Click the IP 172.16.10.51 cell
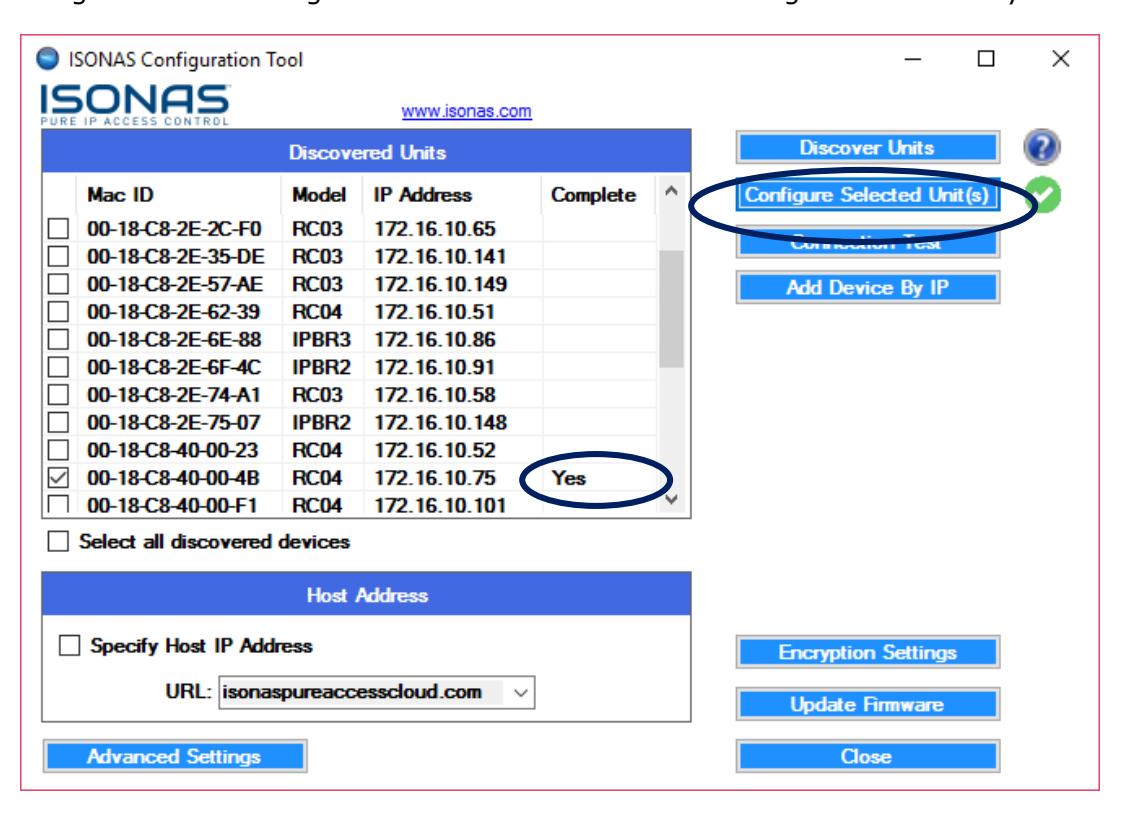The height and width of the screenshot is (817, 1122). point(434,312)
